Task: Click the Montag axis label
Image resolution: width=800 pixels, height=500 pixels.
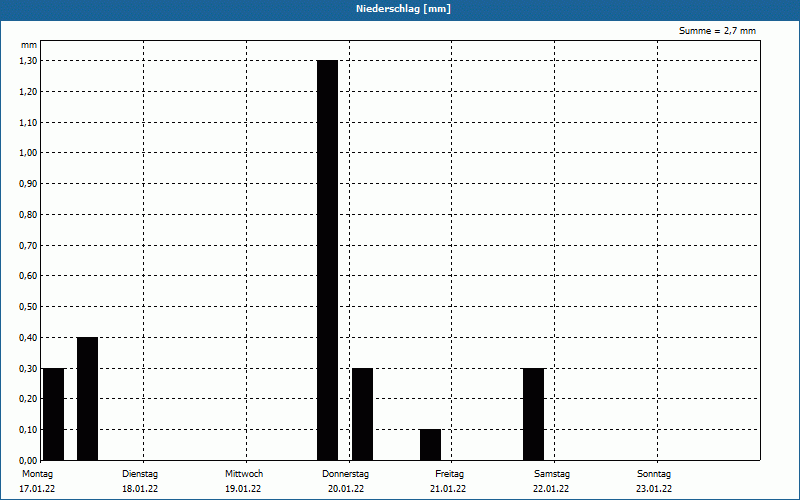Action: pos(37,474)
